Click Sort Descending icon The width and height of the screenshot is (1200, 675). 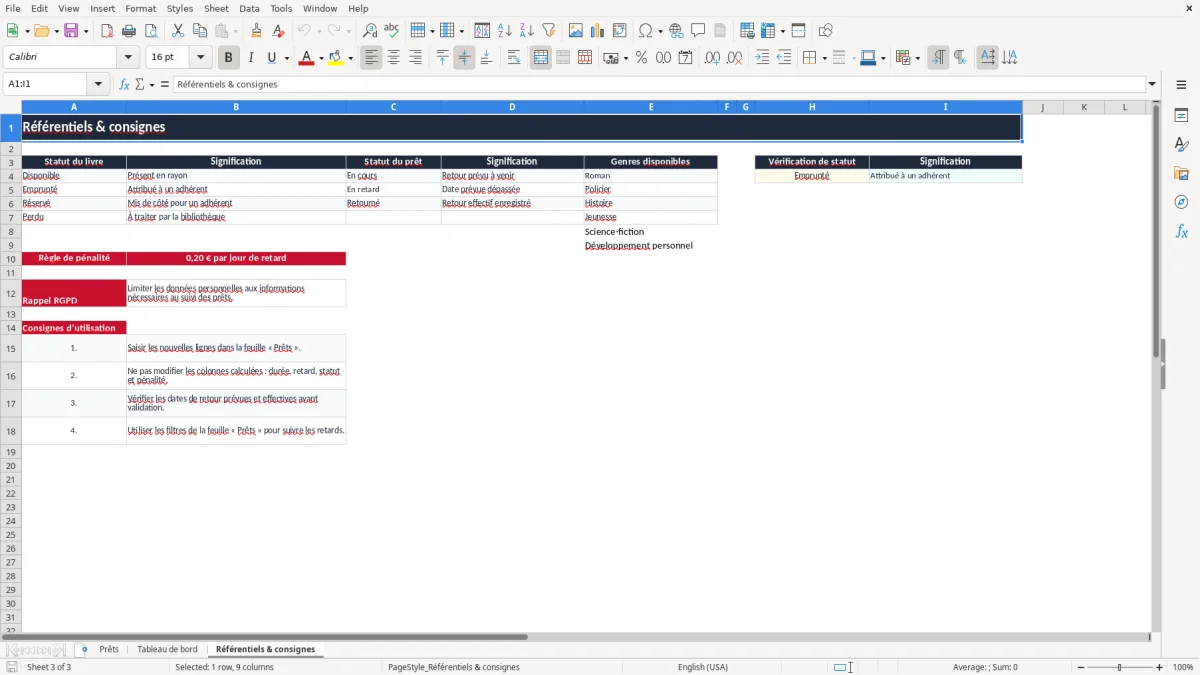click(x=527, y=31)
